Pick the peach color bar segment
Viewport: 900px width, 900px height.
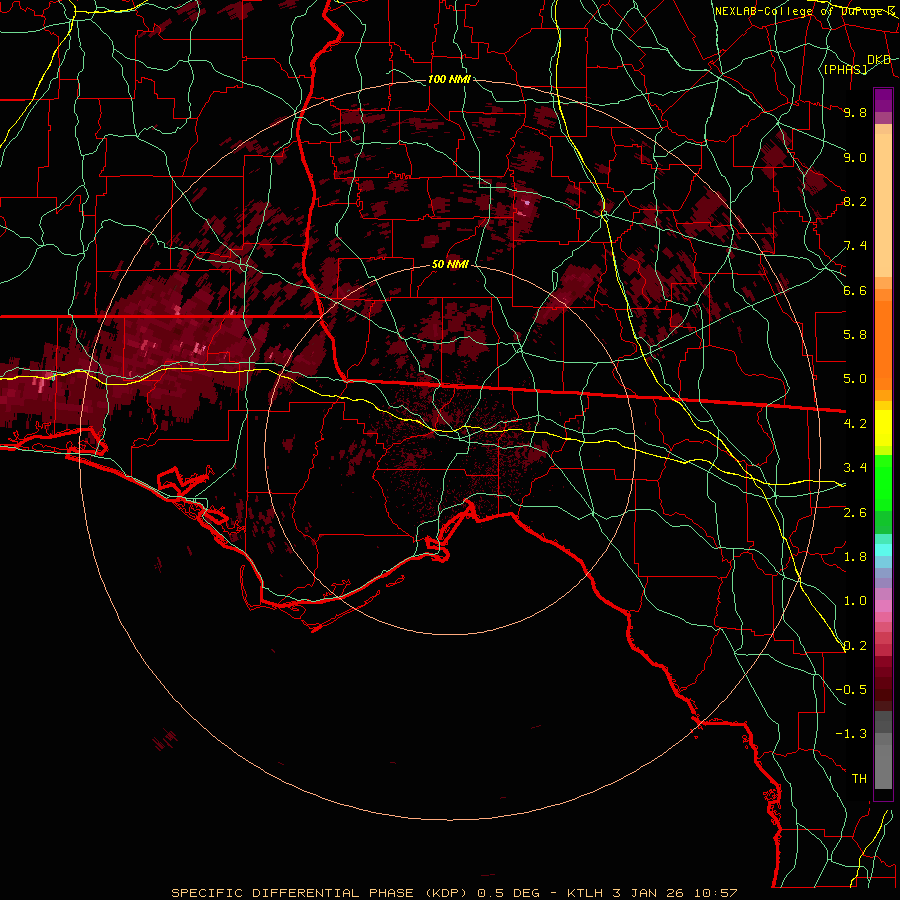[x=883, y=205]
